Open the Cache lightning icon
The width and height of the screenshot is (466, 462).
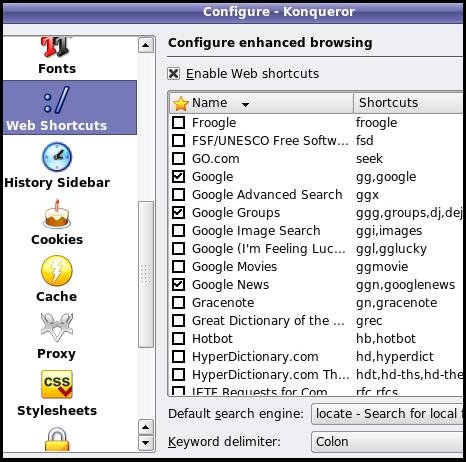coord(57,271)
